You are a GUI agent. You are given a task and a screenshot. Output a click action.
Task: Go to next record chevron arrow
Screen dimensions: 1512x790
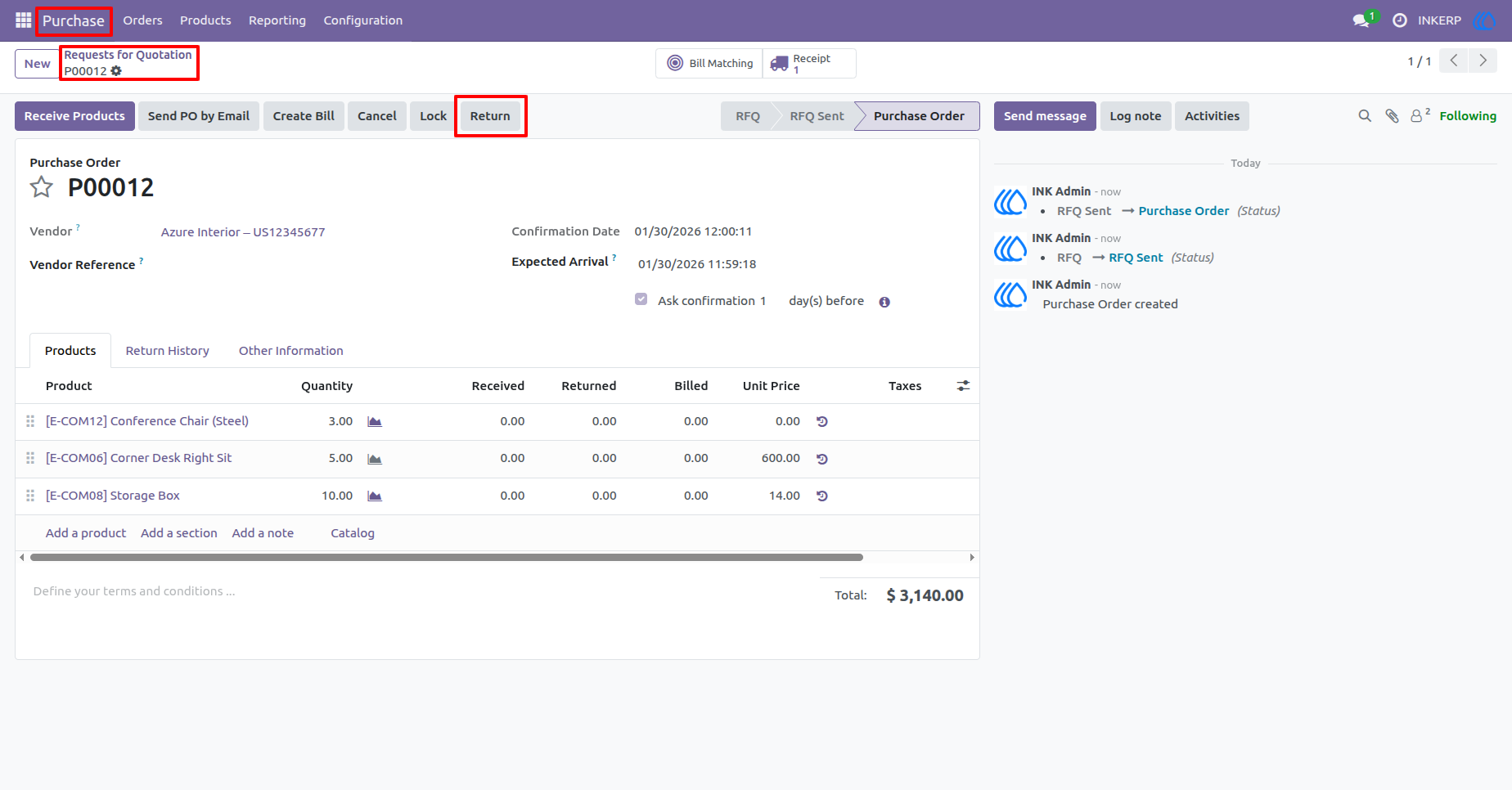(x=1483, y=61)
